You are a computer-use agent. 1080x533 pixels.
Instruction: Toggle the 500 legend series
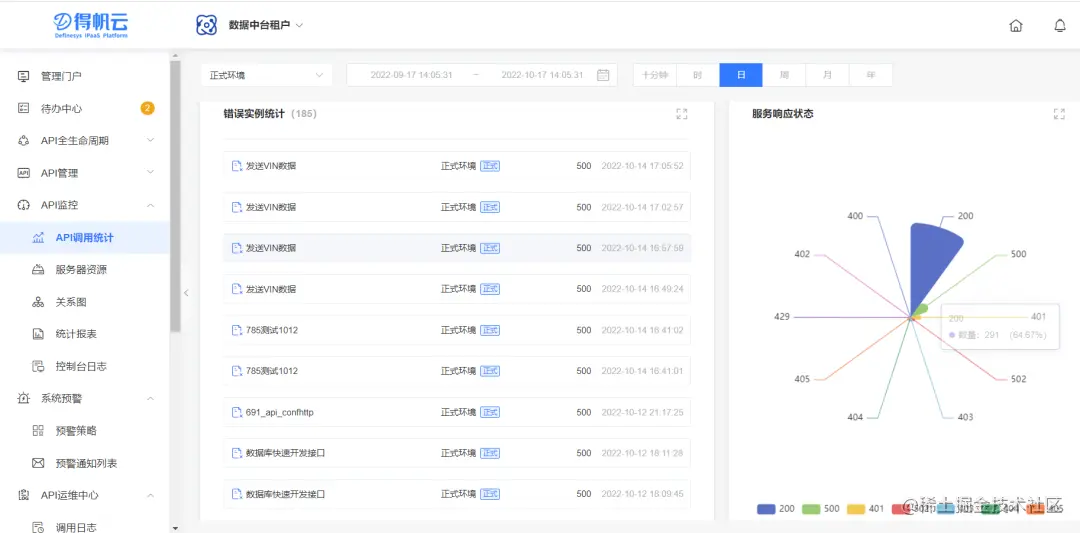pyautogui.click(x=821, y=509)
